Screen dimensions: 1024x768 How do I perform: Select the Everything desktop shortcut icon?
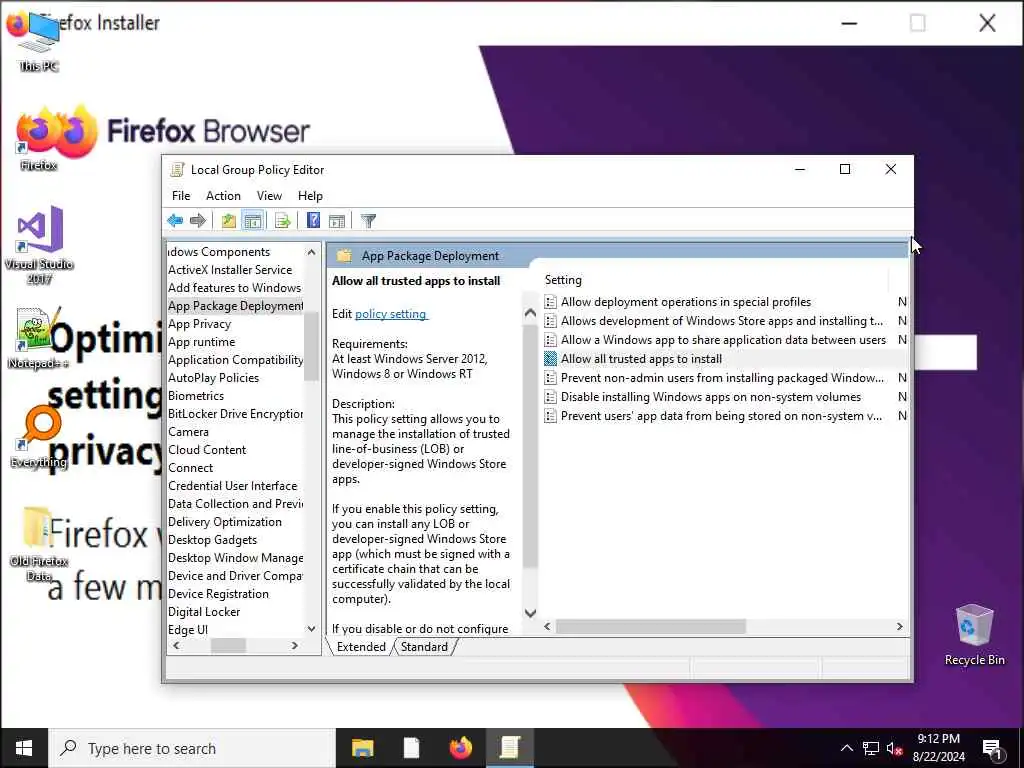pos(39,438)
